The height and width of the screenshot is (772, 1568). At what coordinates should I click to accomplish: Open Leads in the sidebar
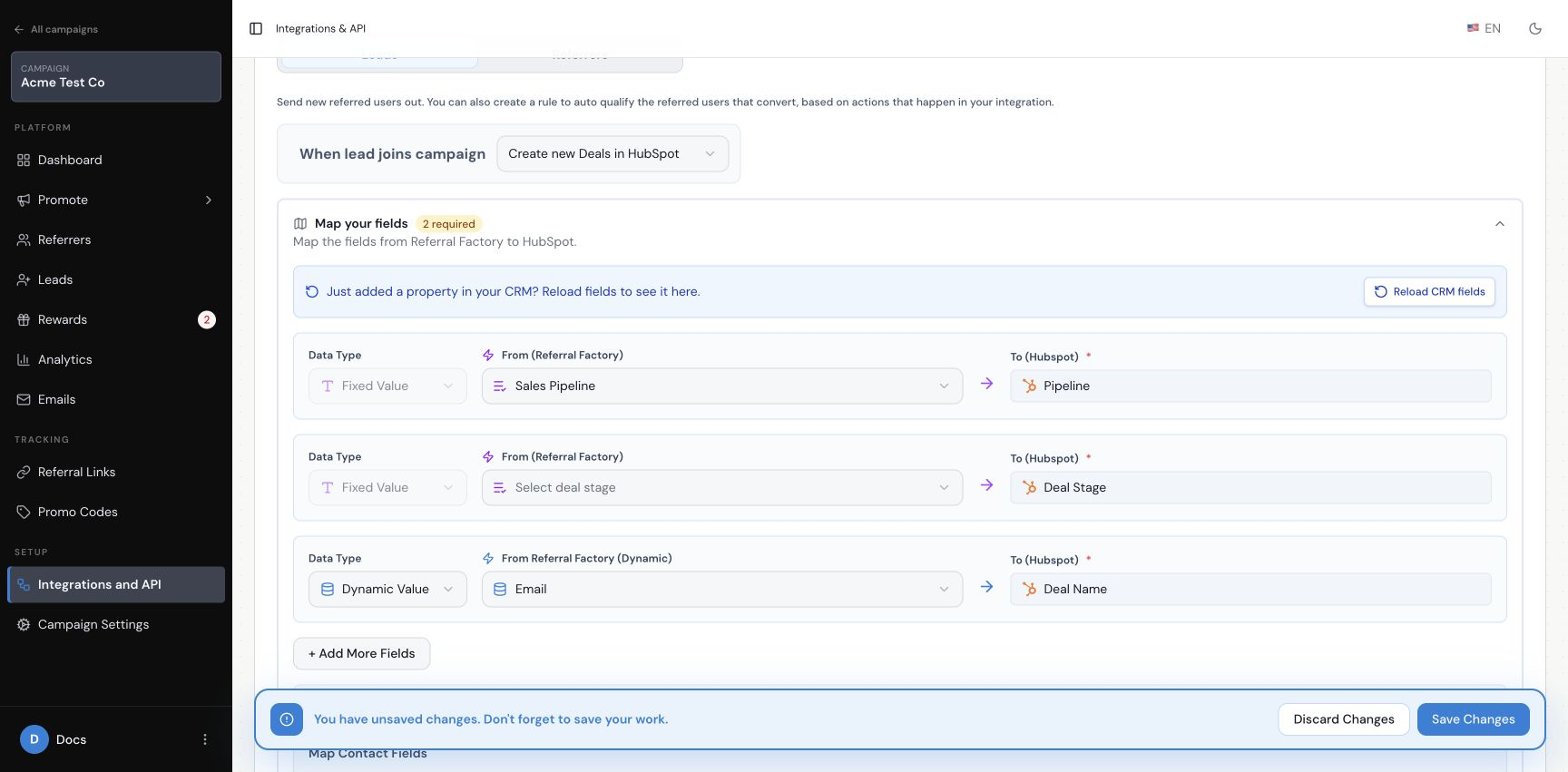point(116,279)
